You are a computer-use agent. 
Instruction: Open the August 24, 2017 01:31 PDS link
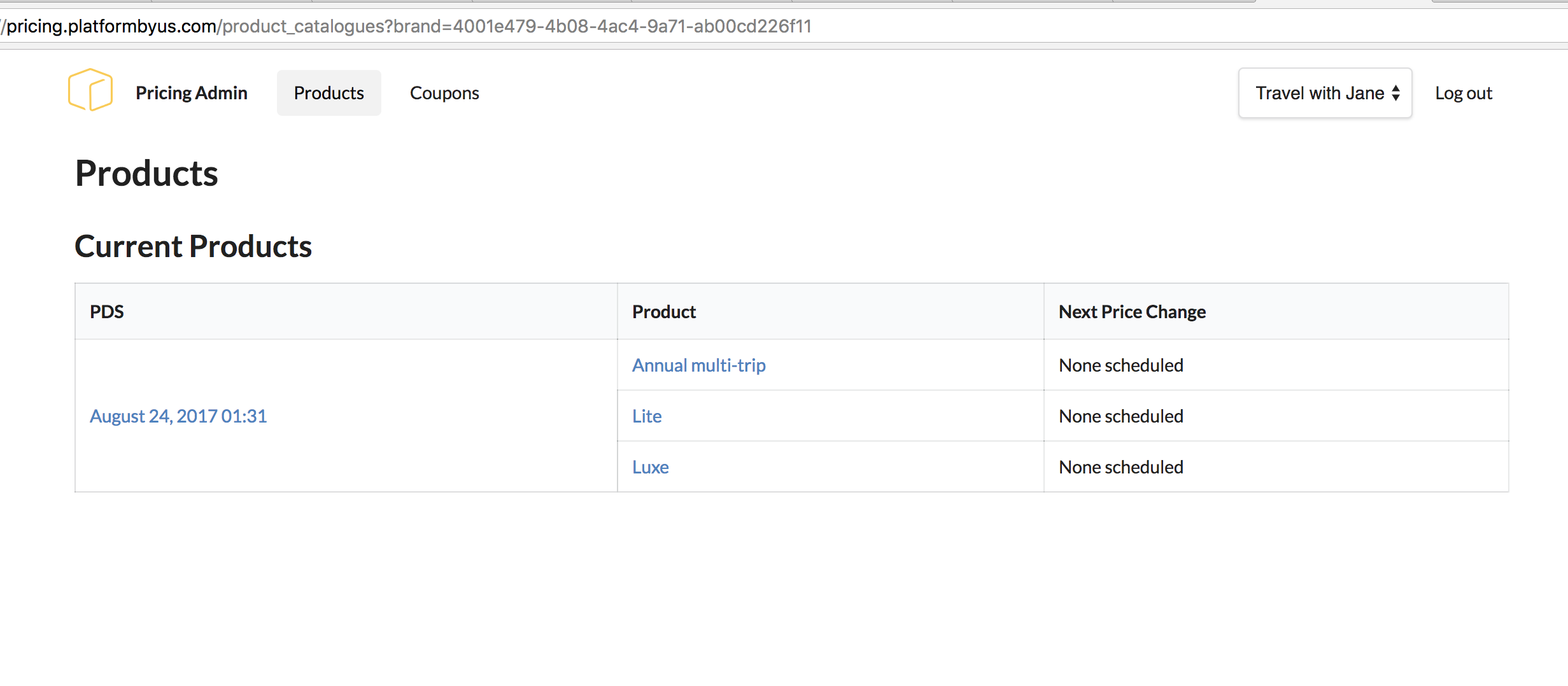[x=178, y=416]
